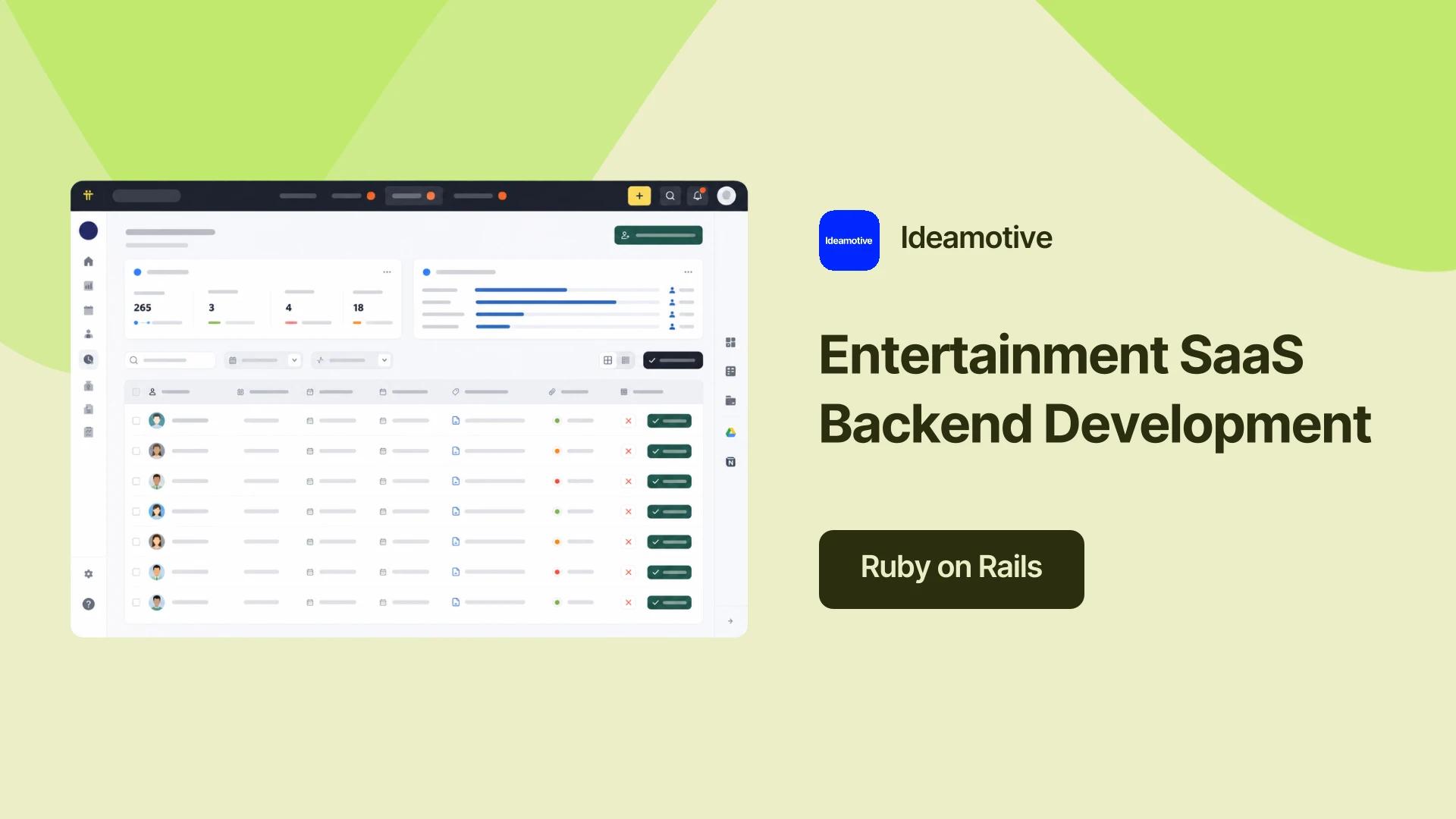Select the highlighted clock icon in the sidebar
This screenshot has height=819, width=1456.
[x=89, y=359]
